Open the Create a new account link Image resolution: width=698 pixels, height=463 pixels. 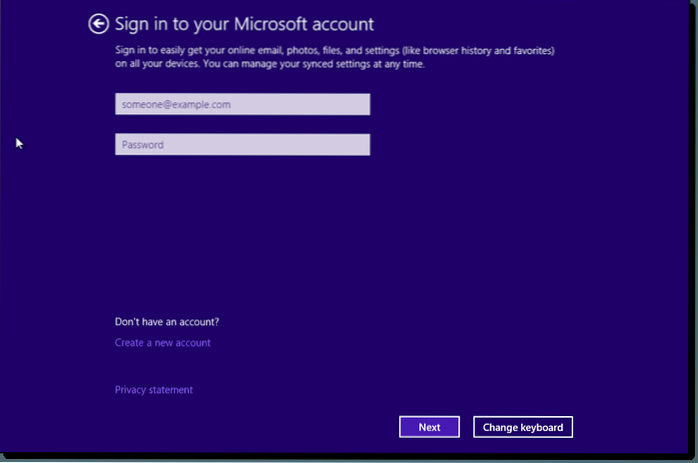click(162, 343)
